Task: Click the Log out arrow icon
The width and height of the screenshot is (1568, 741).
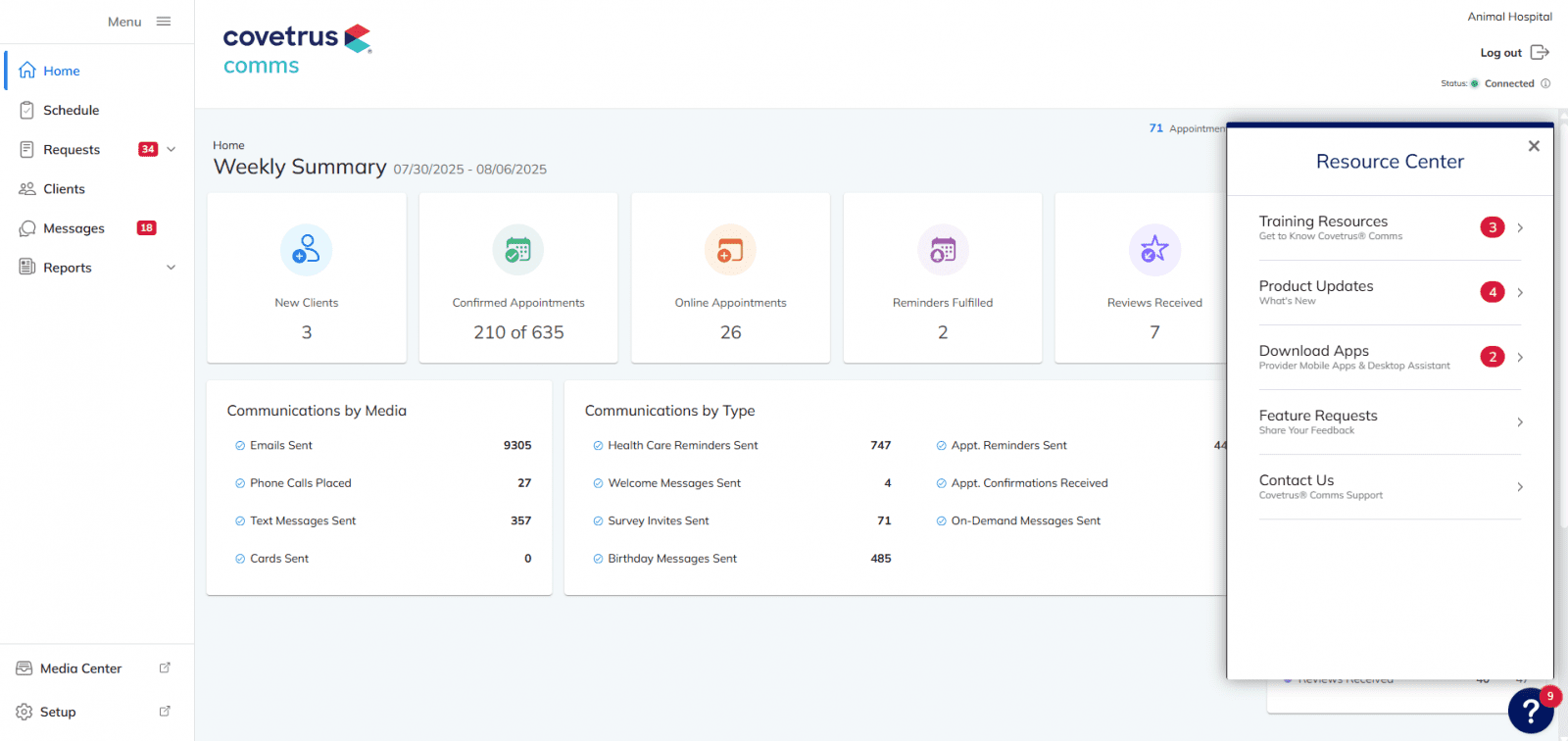Action: (1540, 53)
